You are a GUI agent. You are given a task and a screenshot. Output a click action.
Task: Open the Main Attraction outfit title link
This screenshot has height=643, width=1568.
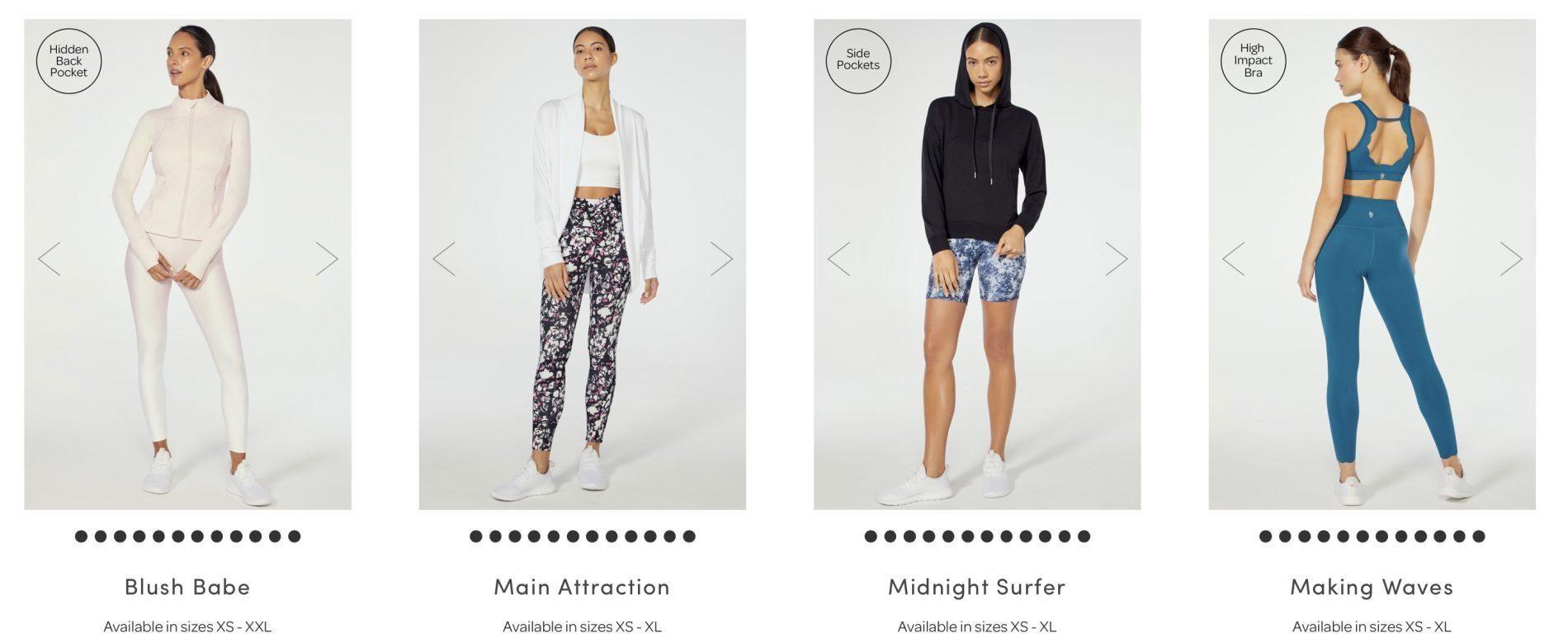582,587
